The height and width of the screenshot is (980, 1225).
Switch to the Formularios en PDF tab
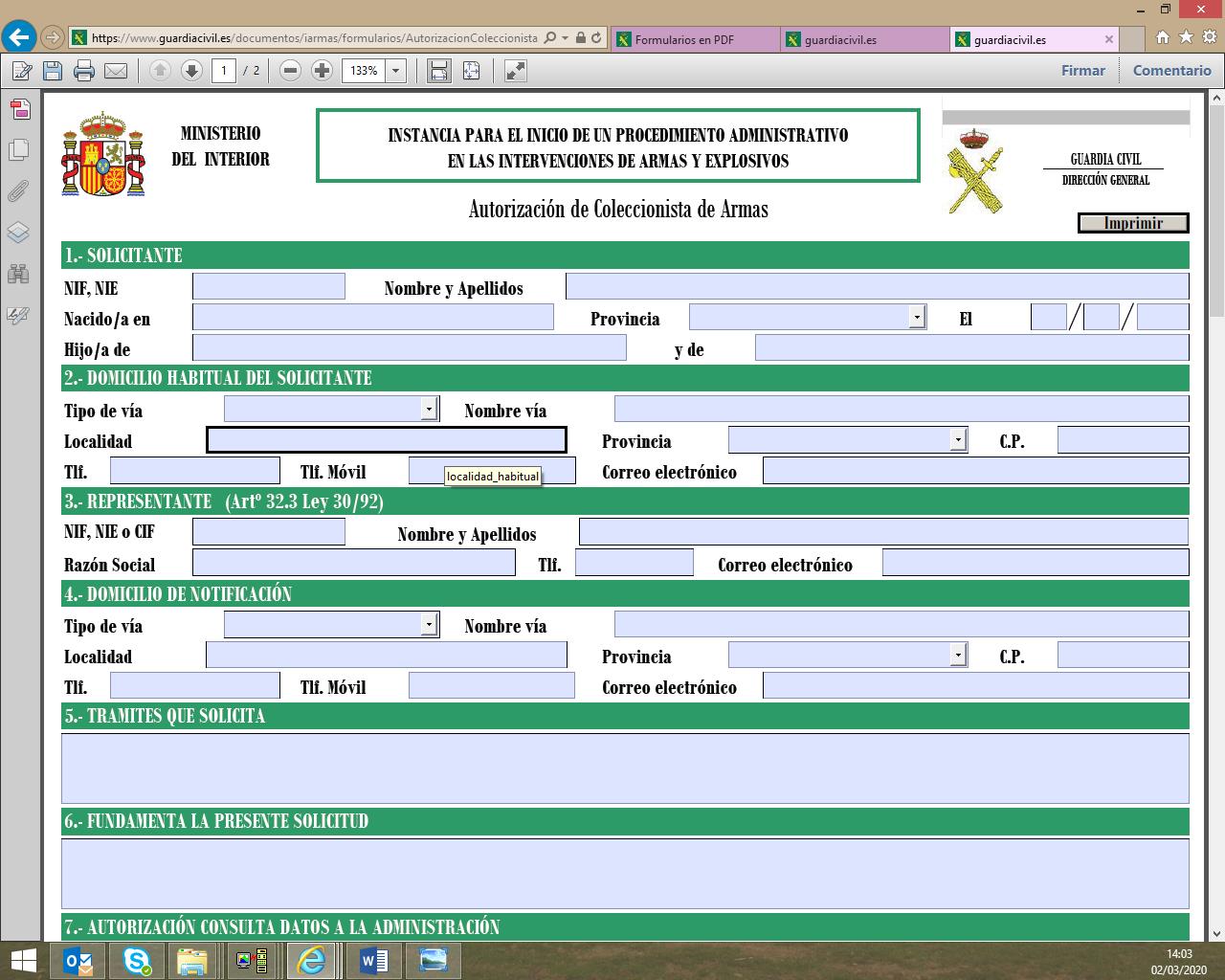pyautogui.click(x=684, y=39)
